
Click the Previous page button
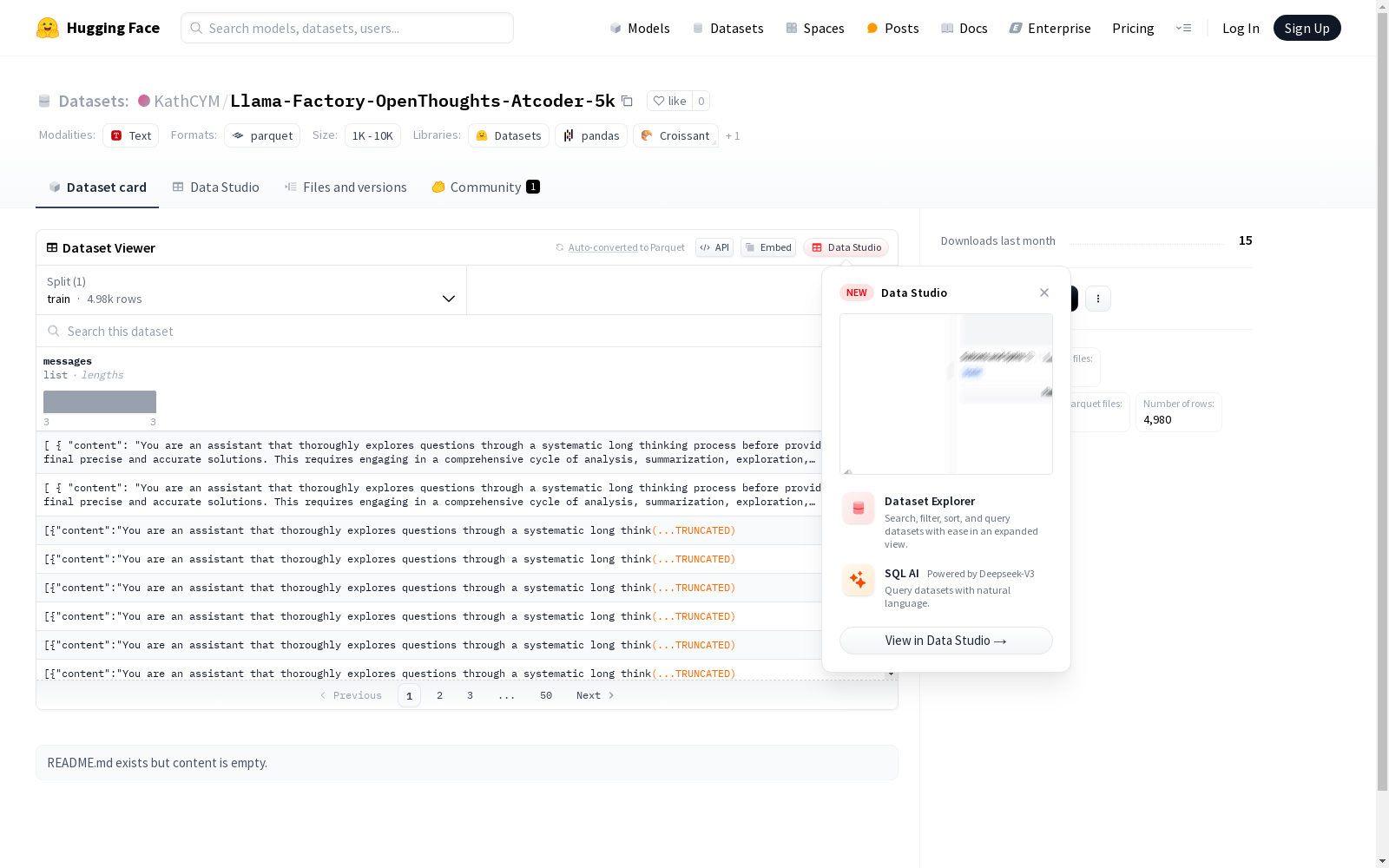point(351,695)
